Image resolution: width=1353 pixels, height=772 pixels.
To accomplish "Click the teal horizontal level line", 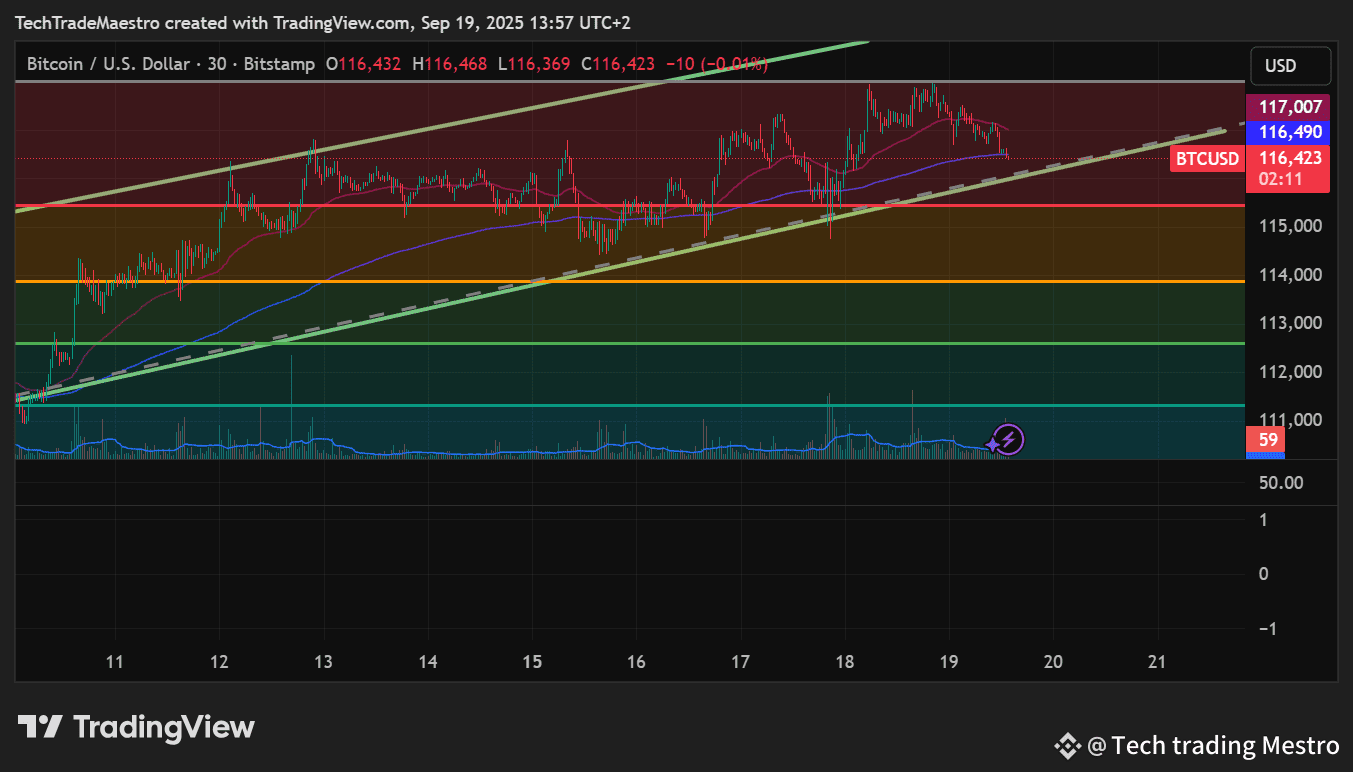I will click(x=630, y=405).
